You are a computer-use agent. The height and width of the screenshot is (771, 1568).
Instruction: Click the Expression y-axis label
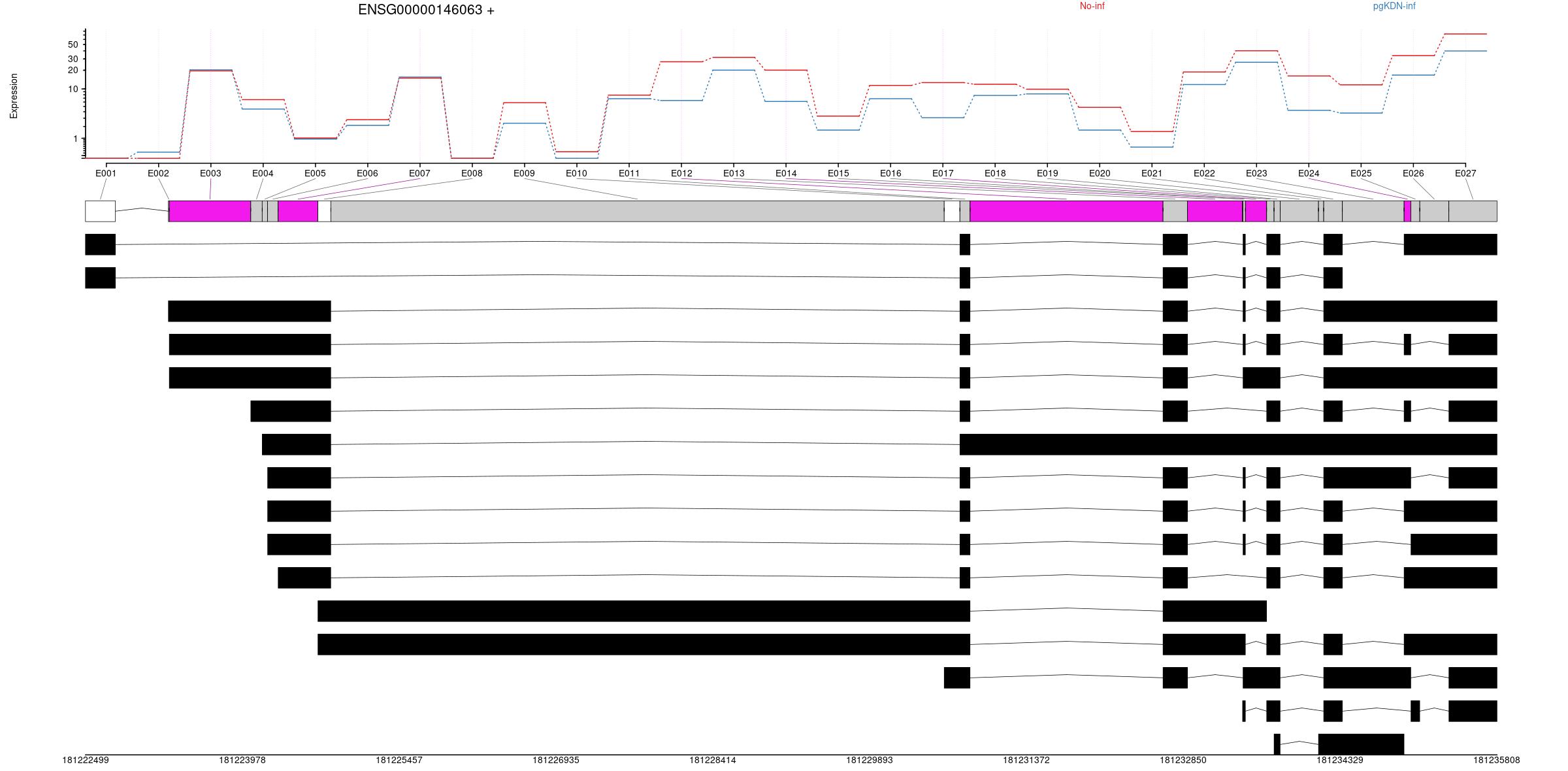point(14,96)
